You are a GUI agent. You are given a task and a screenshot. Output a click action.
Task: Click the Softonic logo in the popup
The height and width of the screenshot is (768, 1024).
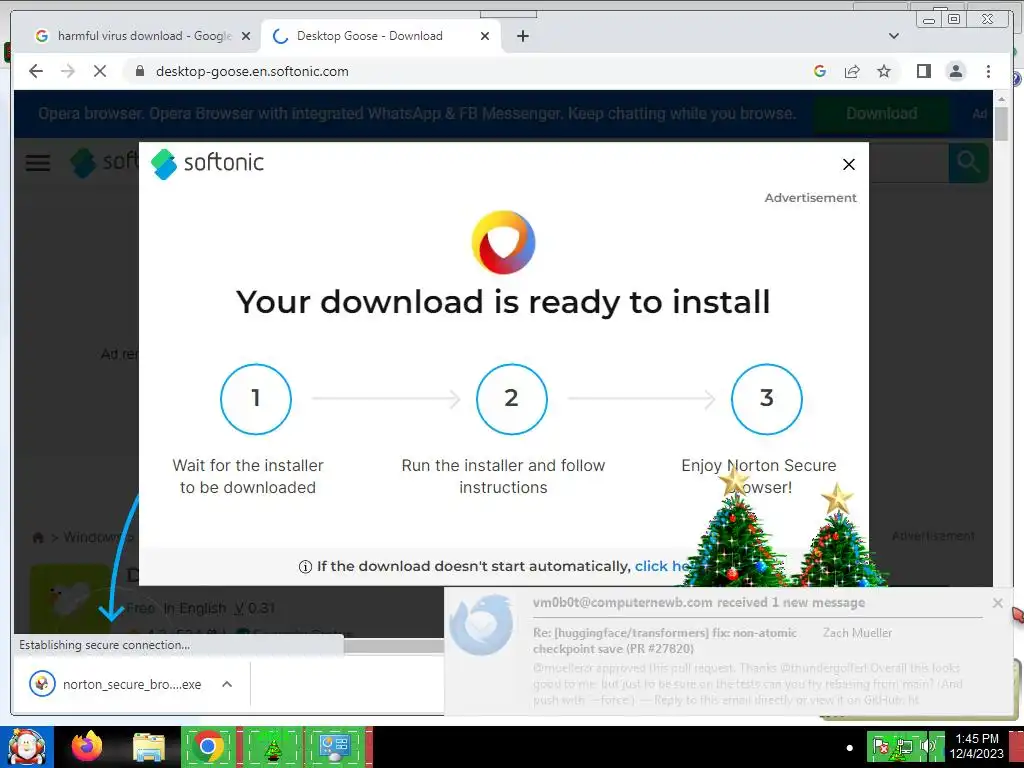point(208,163)
